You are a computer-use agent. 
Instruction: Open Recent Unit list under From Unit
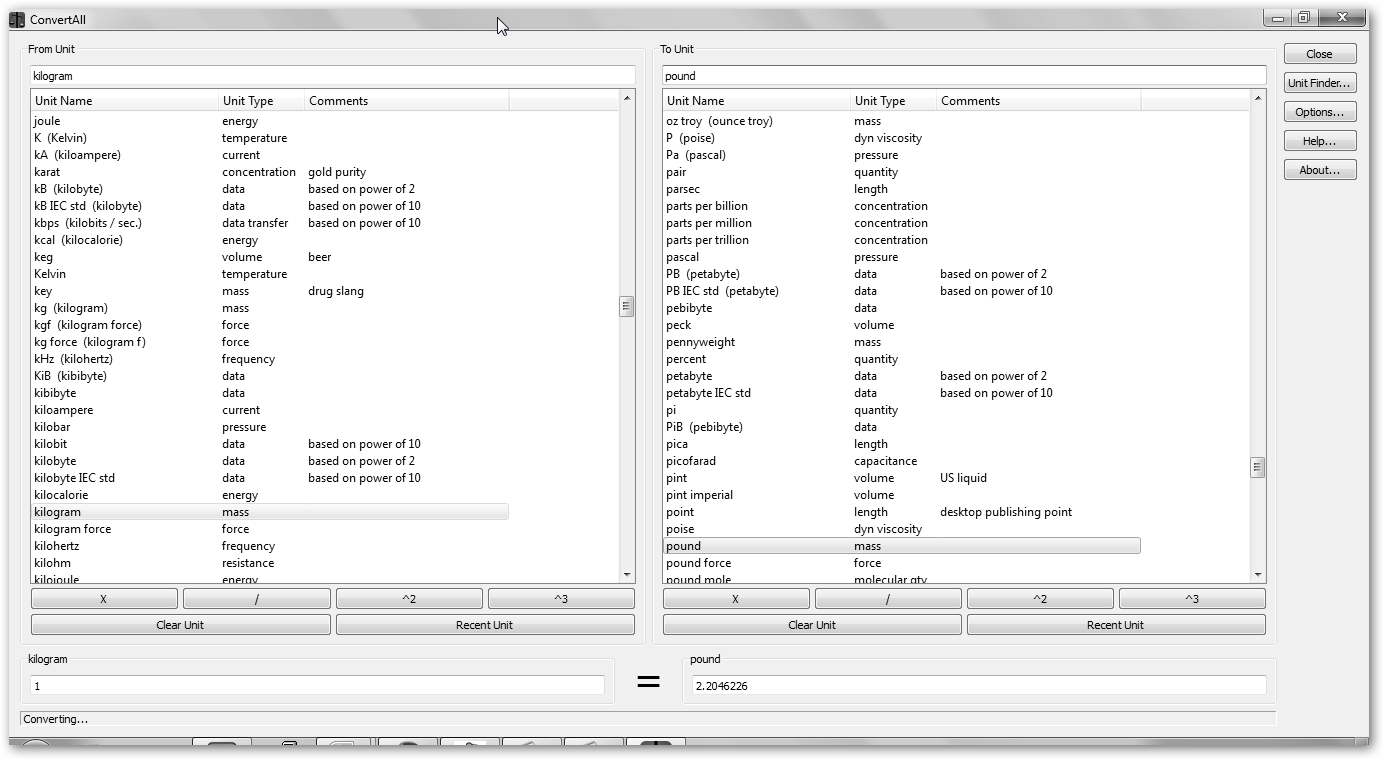pyautogui.click(x=484, y=625)
